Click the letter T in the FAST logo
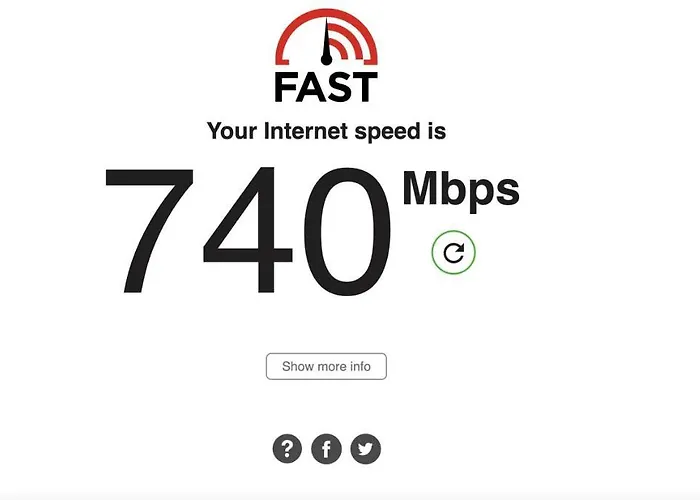Image resolution: width=700 pixels, height=500 pixels. click(x=365, y=88)
